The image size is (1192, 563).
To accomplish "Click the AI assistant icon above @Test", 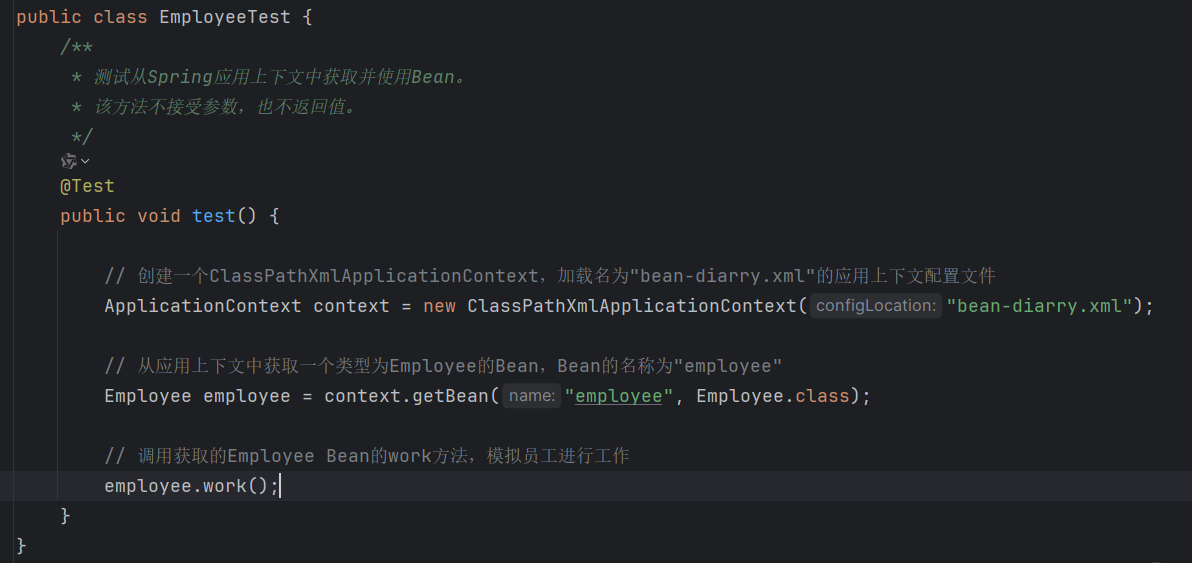I will point(68,160).
